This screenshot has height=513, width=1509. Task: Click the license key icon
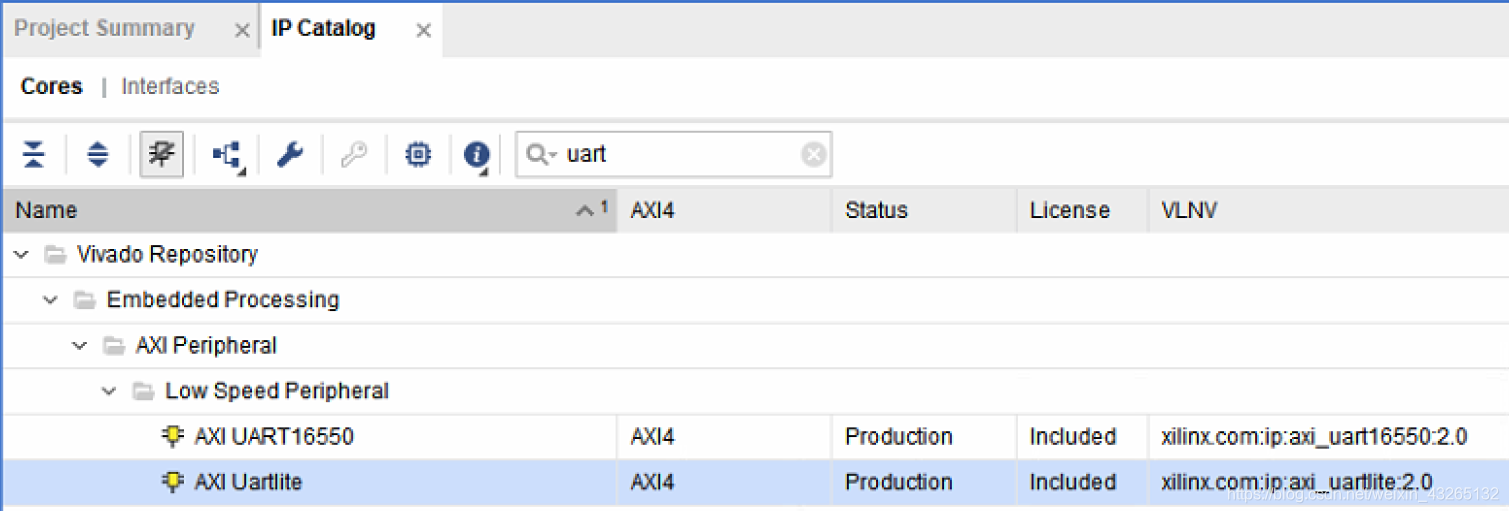tap(354, 154)
